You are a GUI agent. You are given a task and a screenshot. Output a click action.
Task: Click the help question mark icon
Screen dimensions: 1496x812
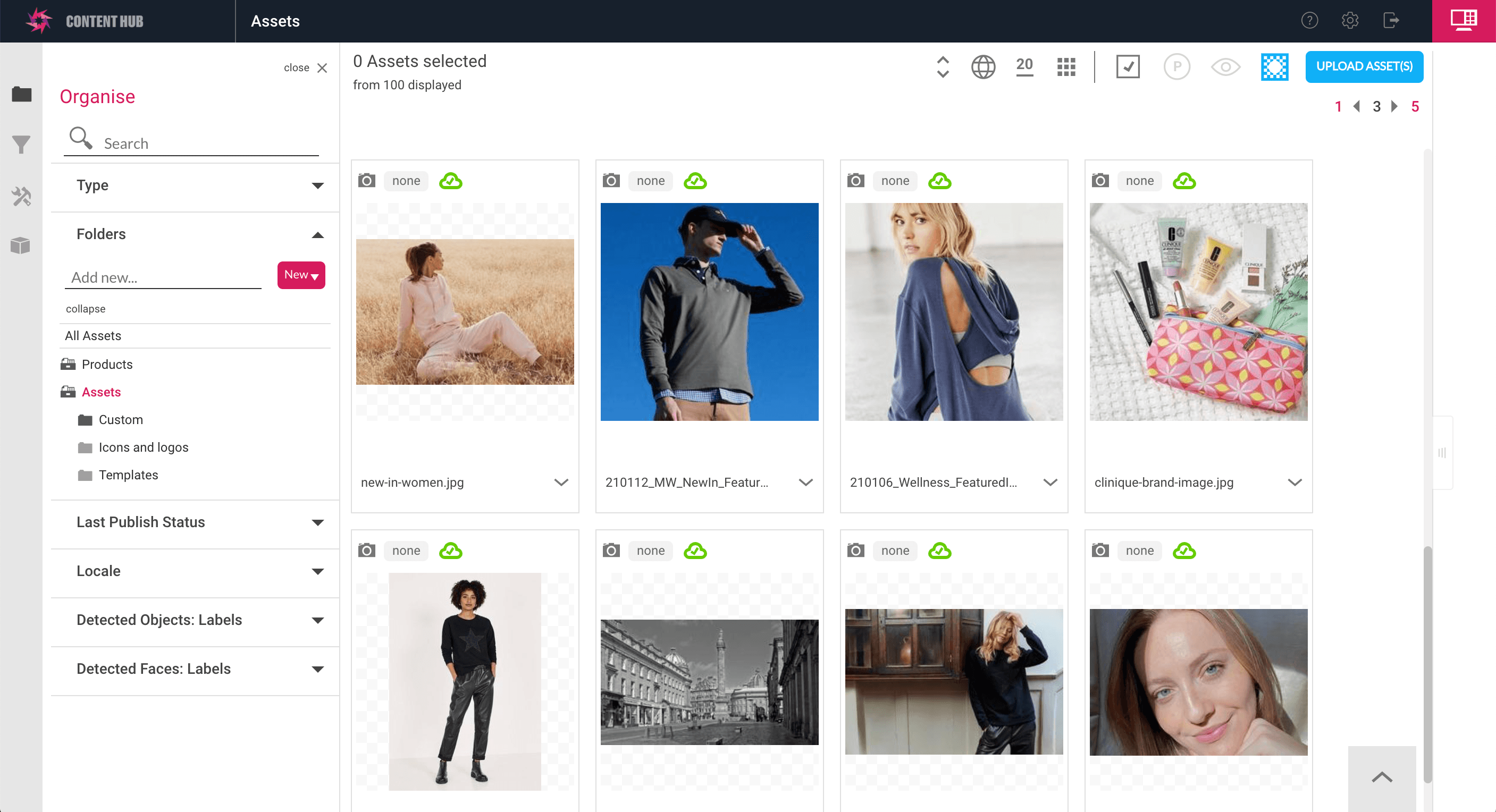click(1309, 21)
